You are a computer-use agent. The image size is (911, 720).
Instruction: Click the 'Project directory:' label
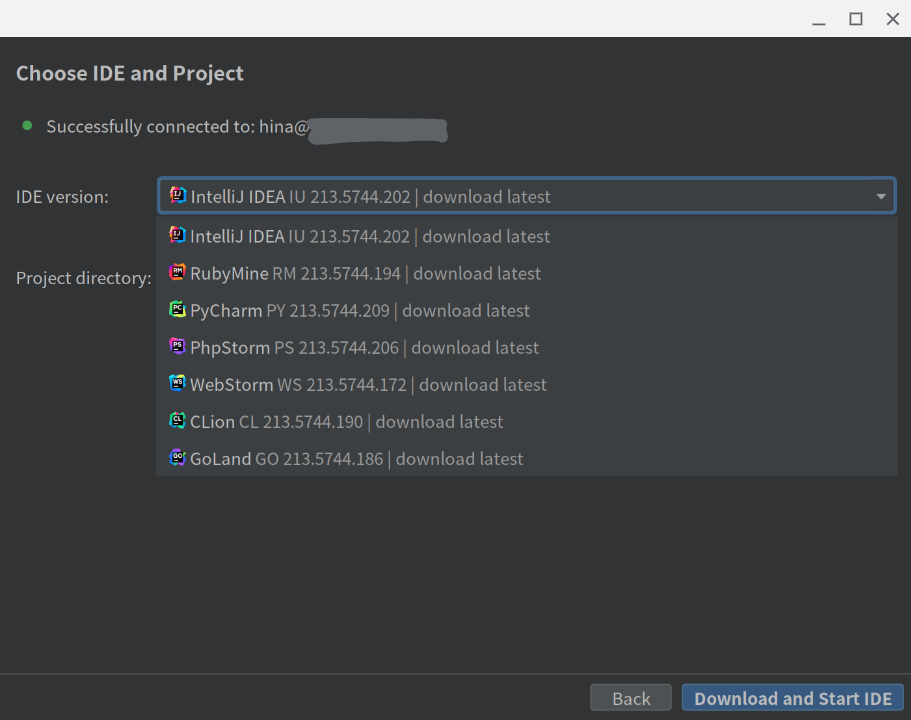click(84, 278)
